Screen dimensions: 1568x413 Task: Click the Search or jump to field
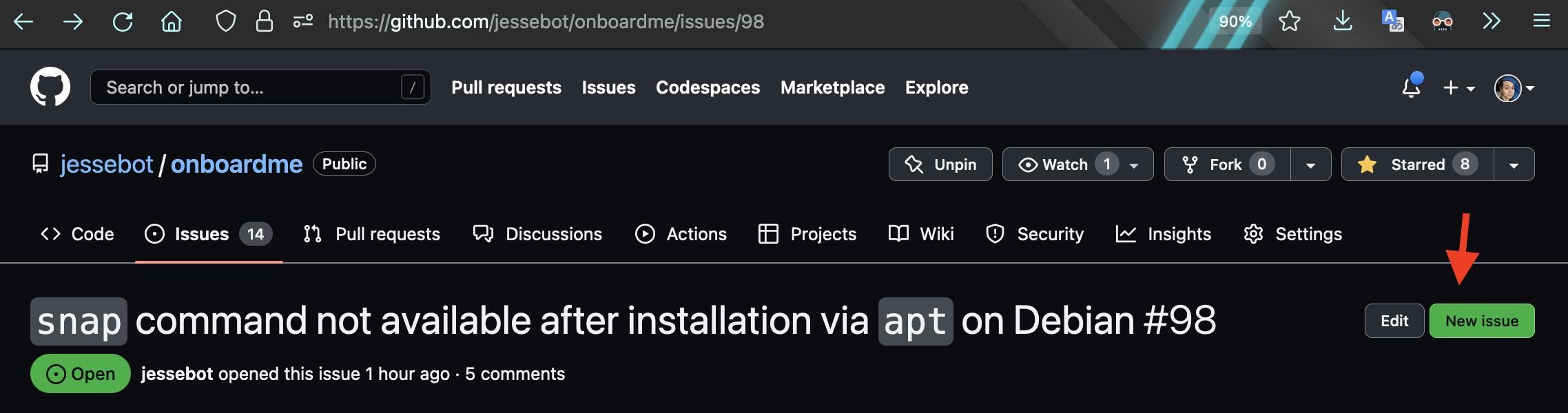[x=259, y=87]
